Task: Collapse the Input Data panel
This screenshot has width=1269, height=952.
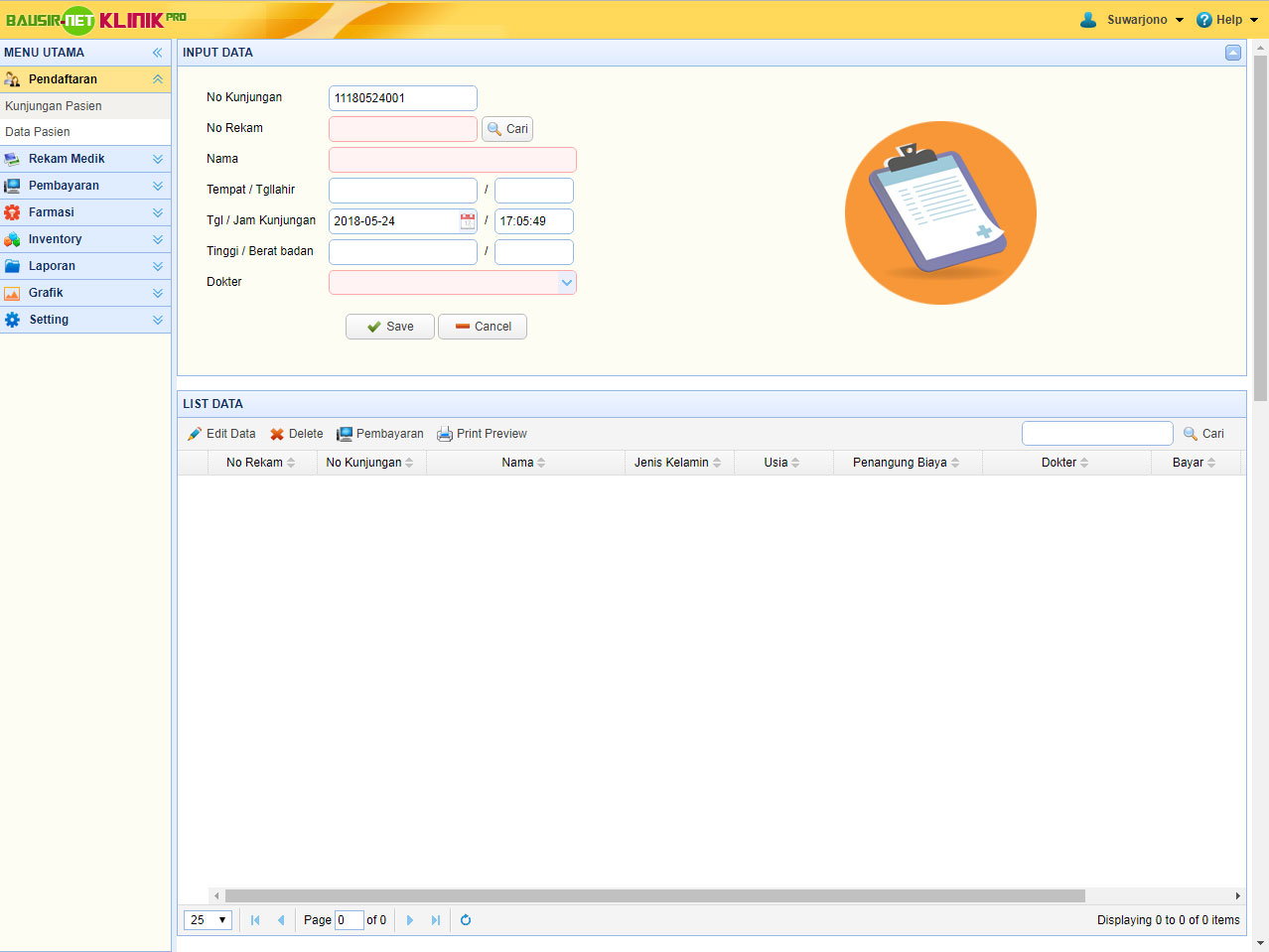Action: (1232, 53)
